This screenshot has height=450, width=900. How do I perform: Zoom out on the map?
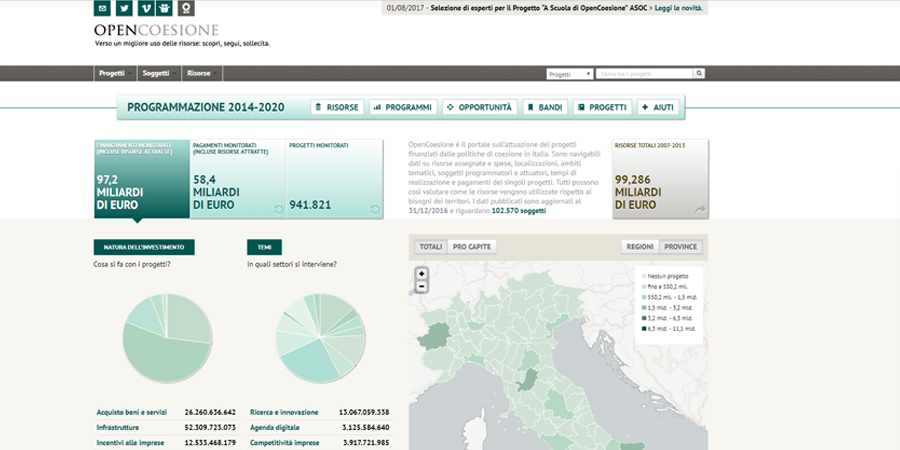(x=422, y=286)
